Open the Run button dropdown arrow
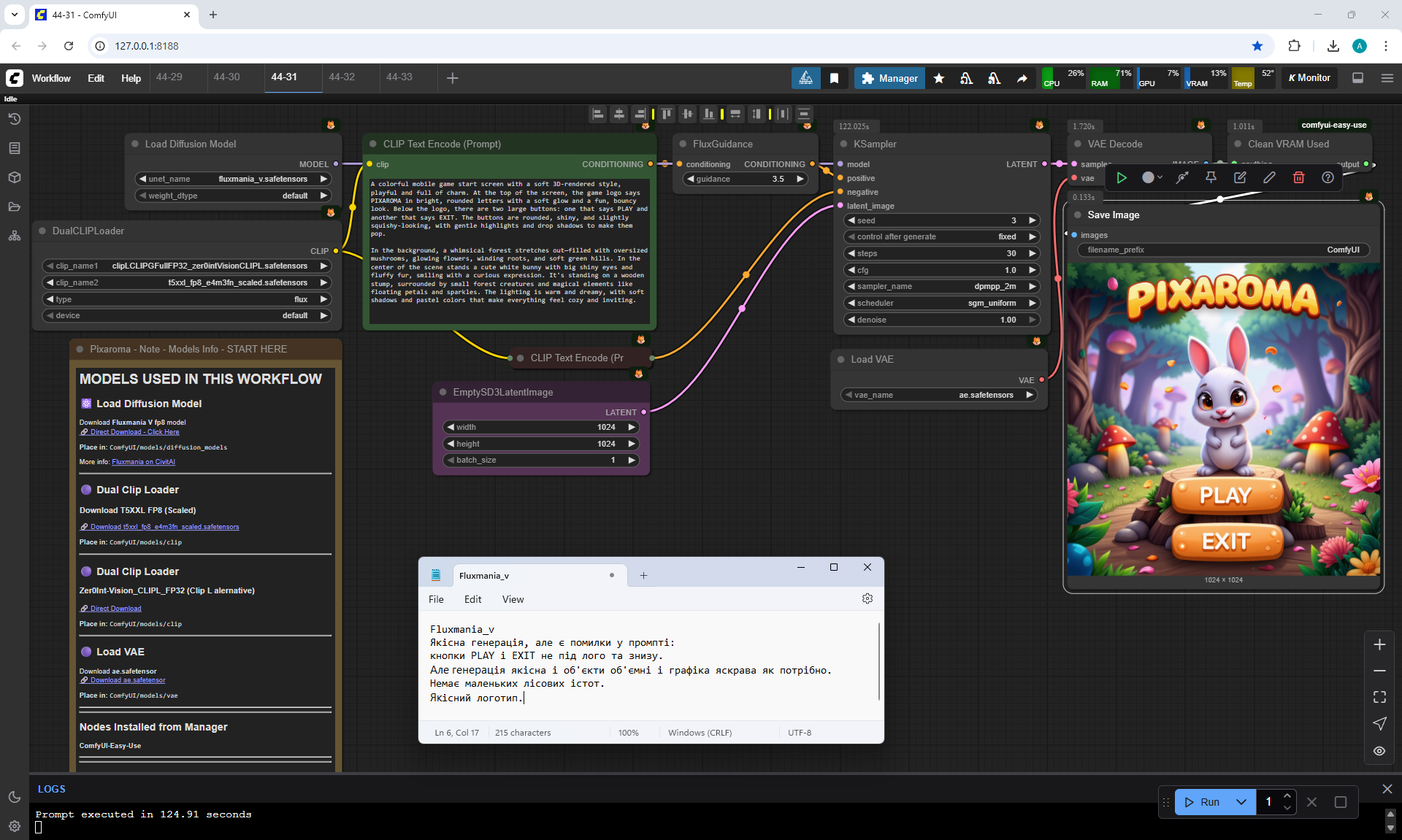 click(x=1241, y=801)
